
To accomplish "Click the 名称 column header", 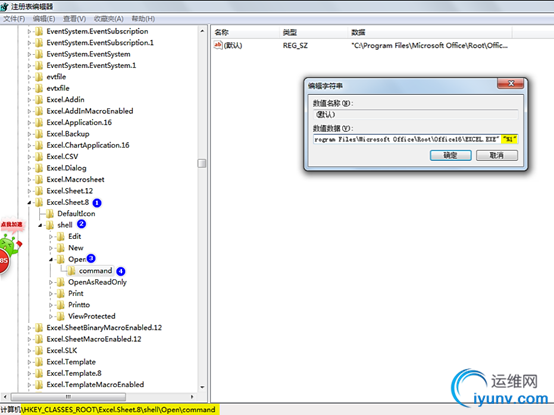I will tap(246, 32).
